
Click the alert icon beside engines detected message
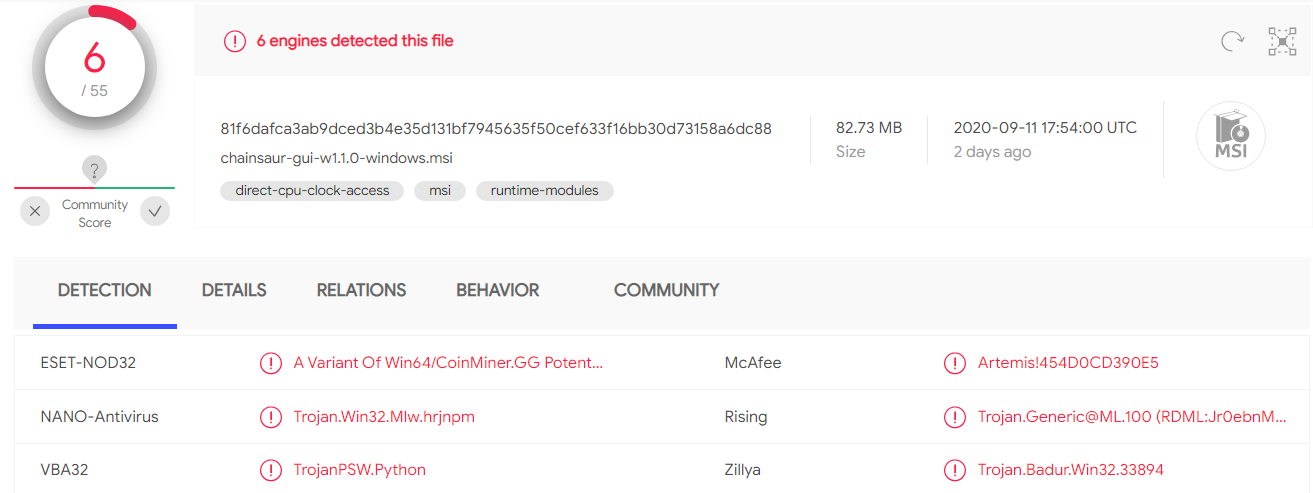pyautogui.click(x=234, y=41)
